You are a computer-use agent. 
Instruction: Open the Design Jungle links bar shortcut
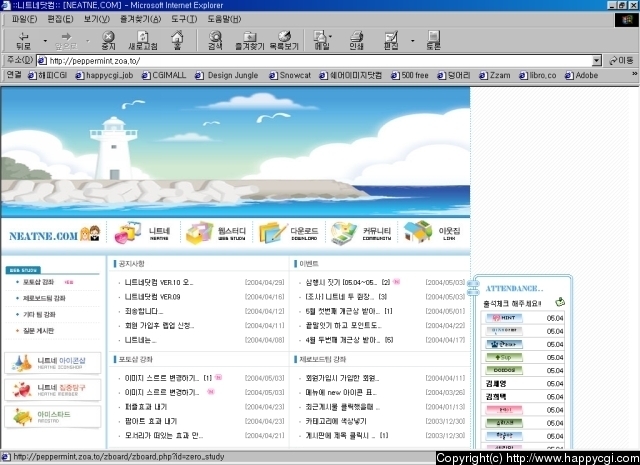coord(227,76)
